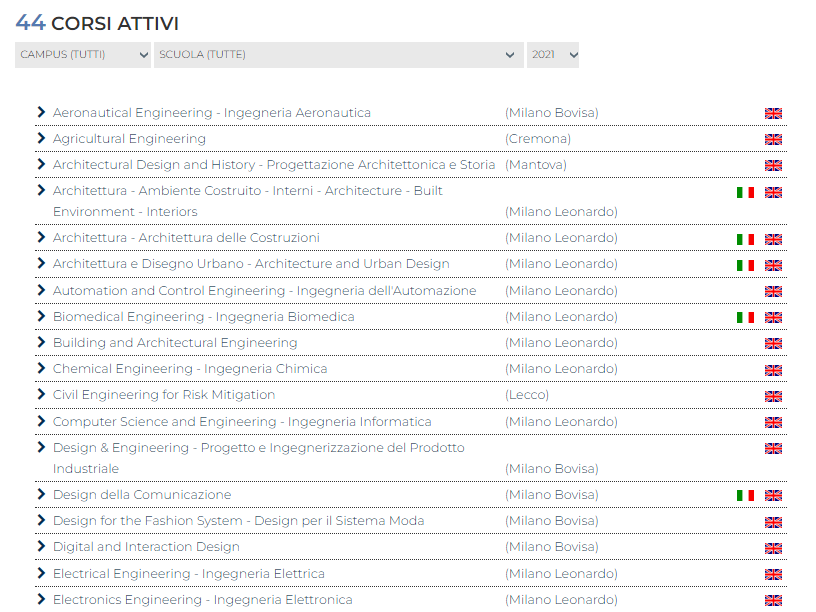Click UK flag for Architettura e Disegno Urbano
The height and width of the screenshot is (612, 816).
click(x=773, y=265)
